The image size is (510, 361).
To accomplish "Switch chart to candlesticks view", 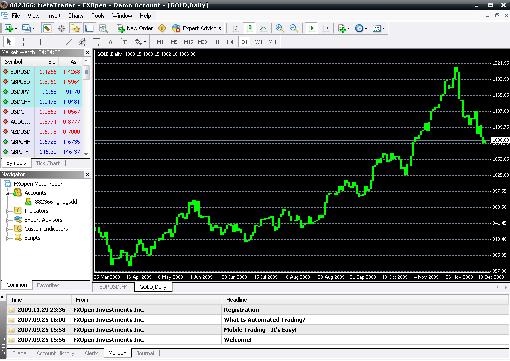I will coord(249,28).
